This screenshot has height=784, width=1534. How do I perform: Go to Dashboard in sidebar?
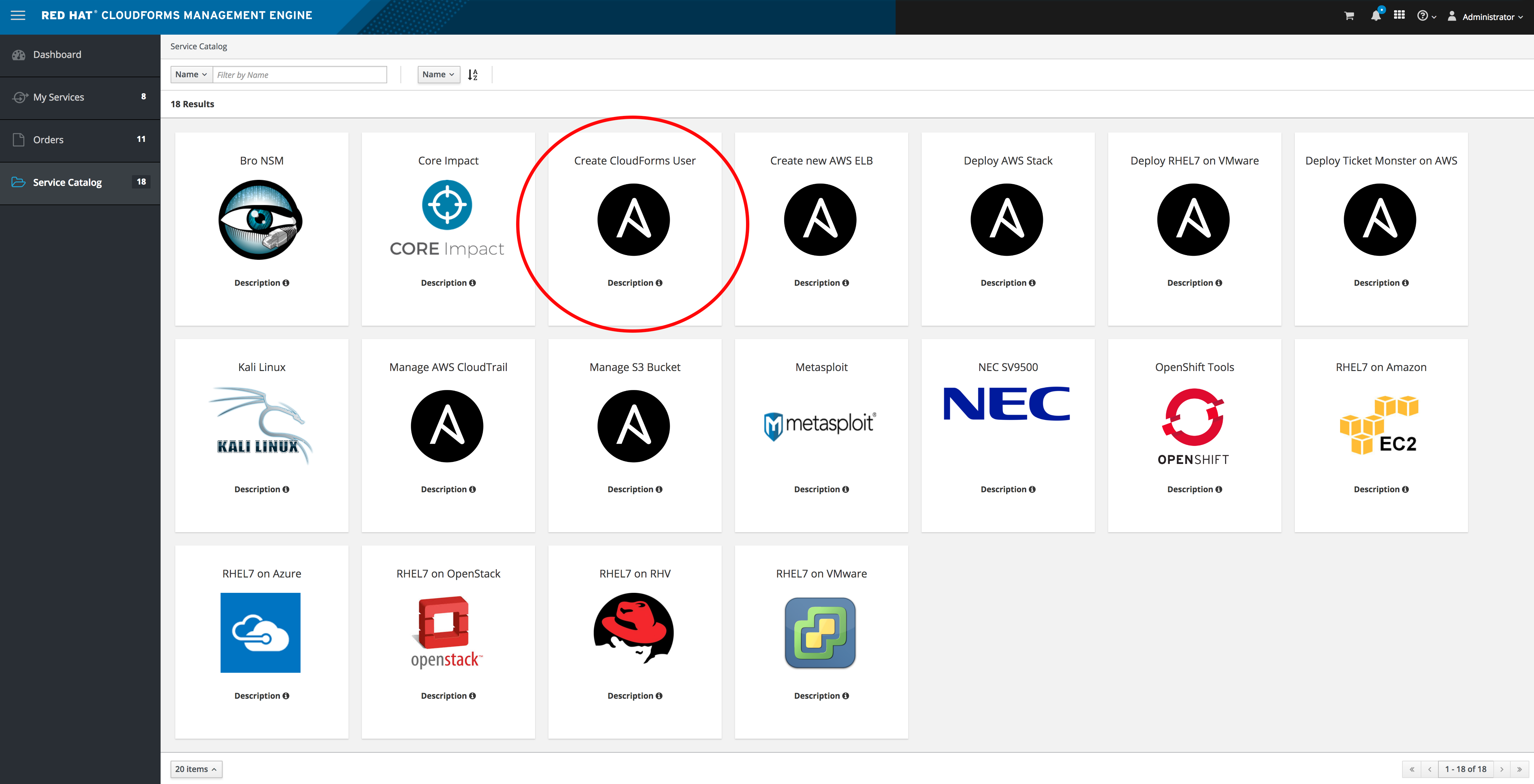(x=80, y=55)
